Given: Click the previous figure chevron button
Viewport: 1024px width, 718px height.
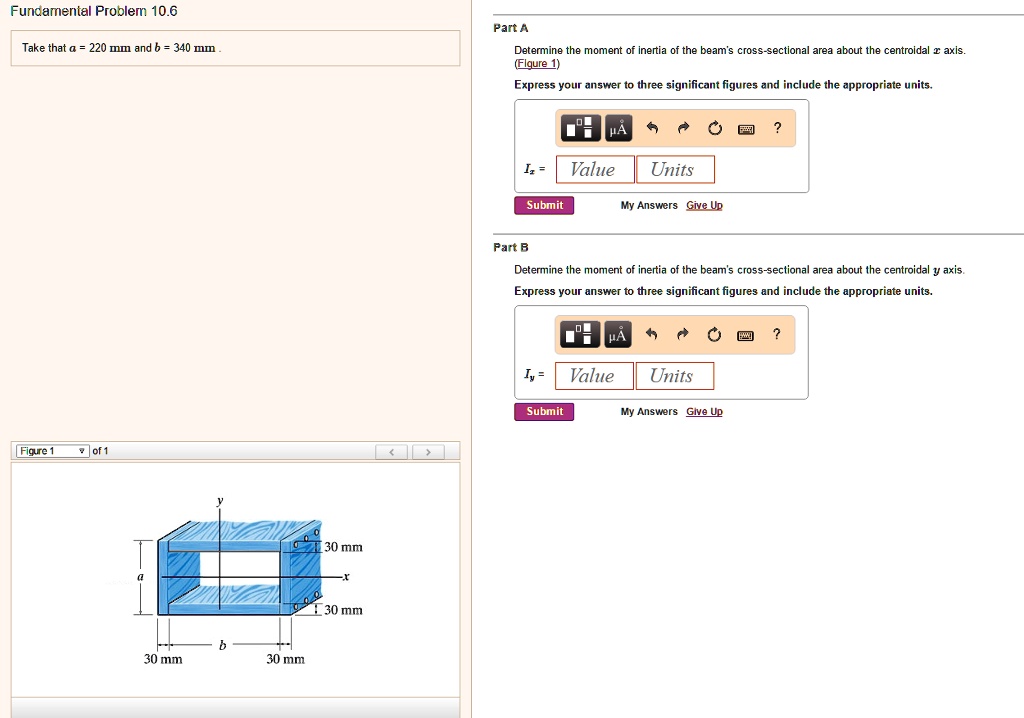Looking at the screenshot, I should coord(391,451).
